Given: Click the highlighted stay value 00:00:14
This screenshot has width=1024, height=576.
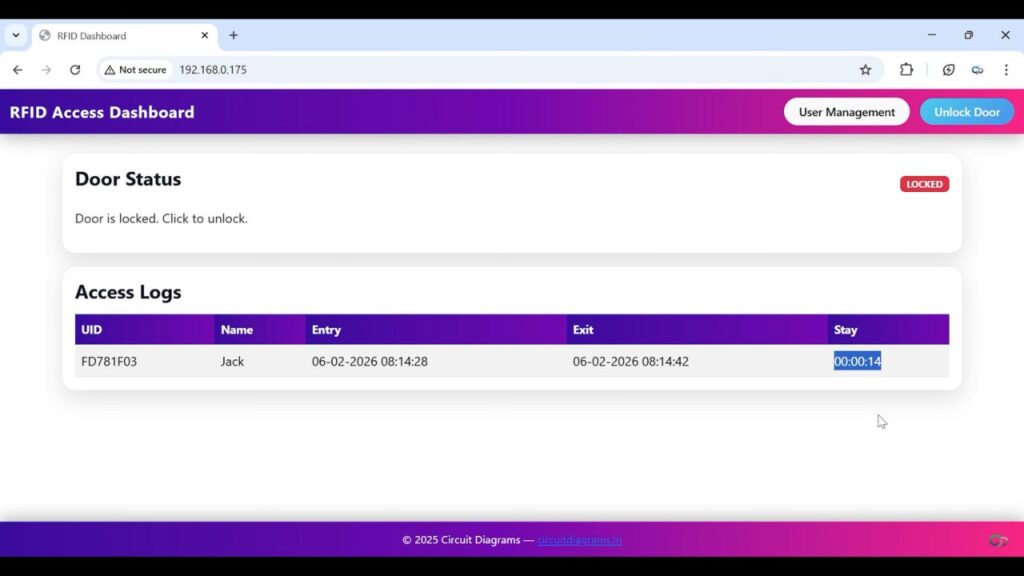Looking at the screenshot, I should click(857, 361).
